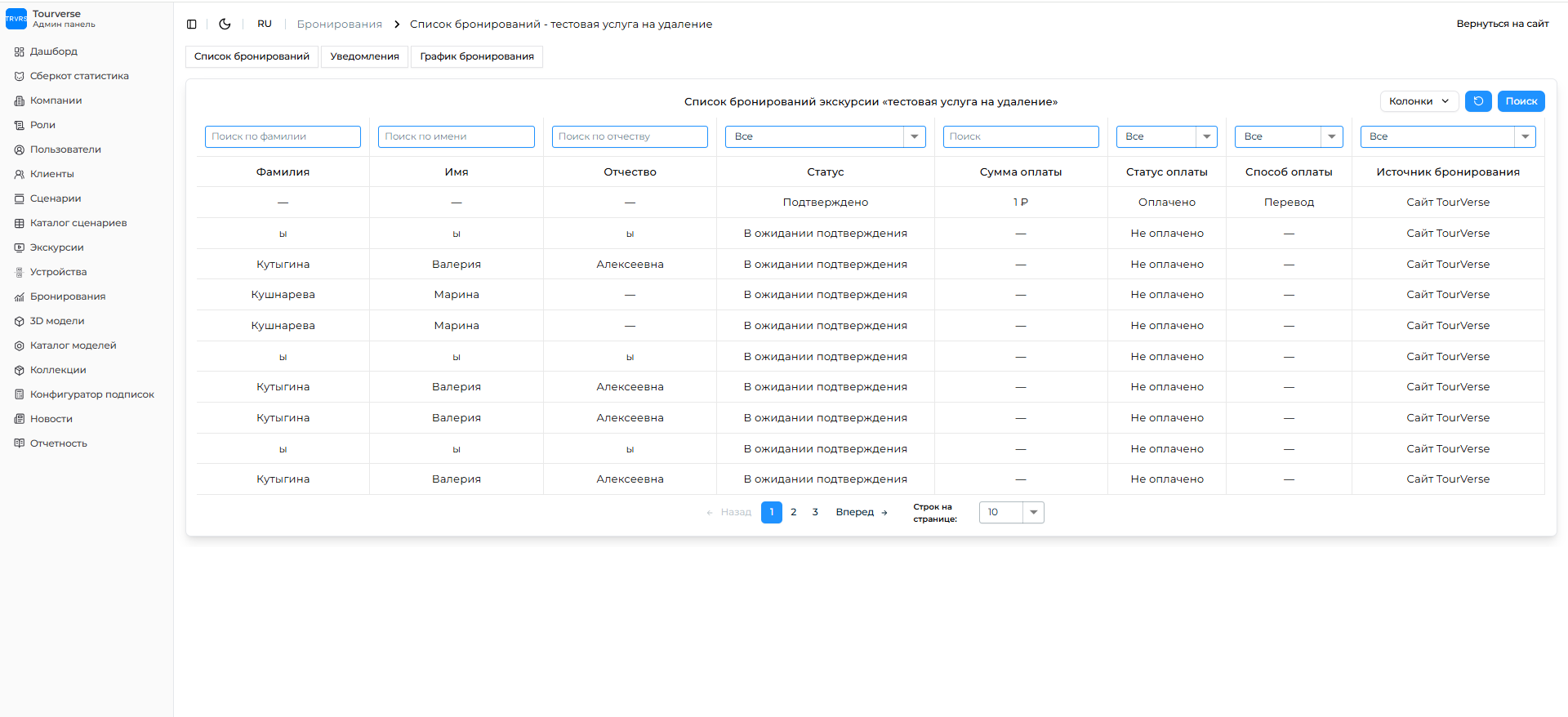Viewport: 1568px width, 717px height.
Task: Open Пользователи sidebar item
Action: point(65,149)
